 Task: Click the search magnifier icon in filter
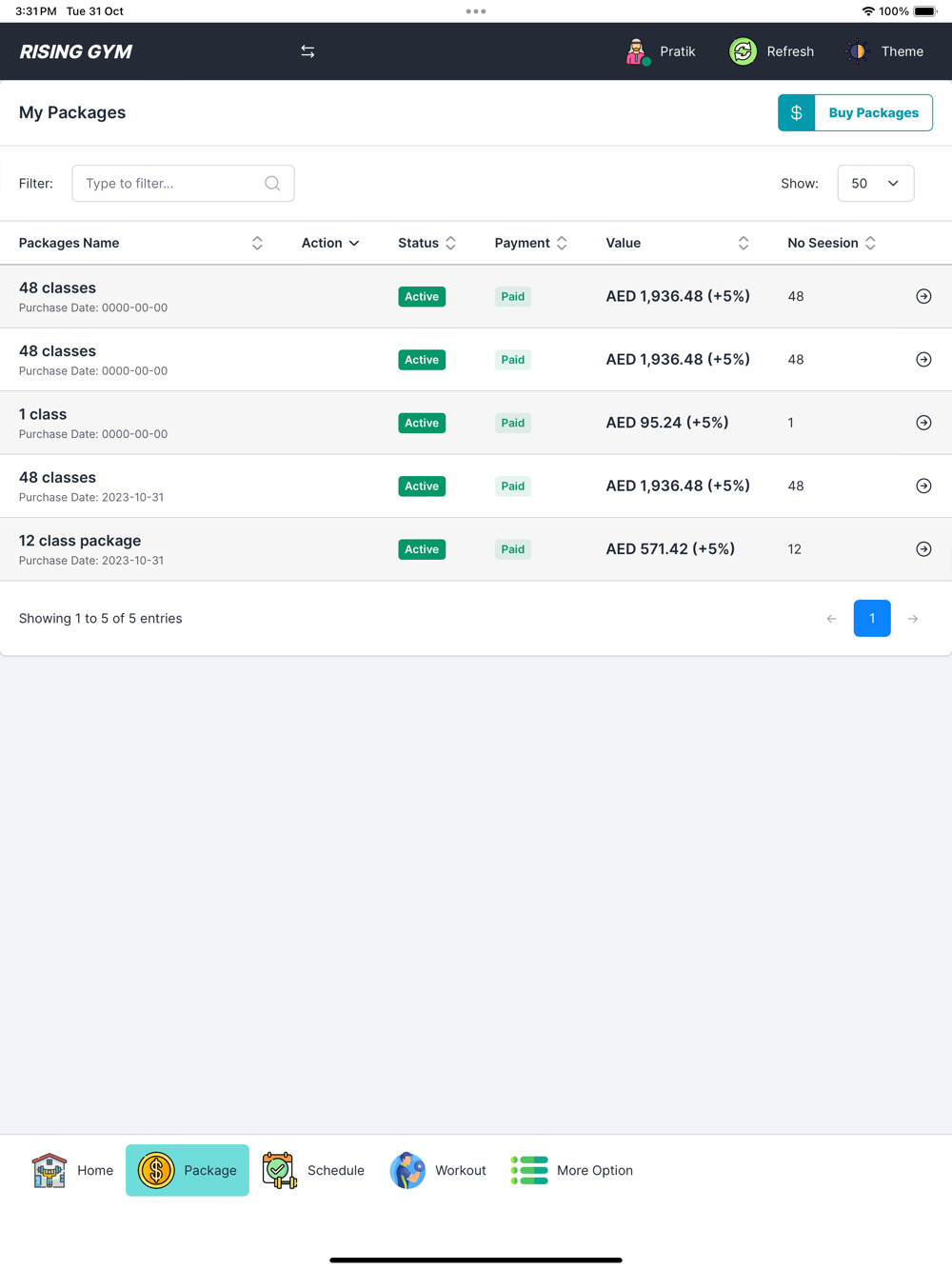tap(272, 183)
